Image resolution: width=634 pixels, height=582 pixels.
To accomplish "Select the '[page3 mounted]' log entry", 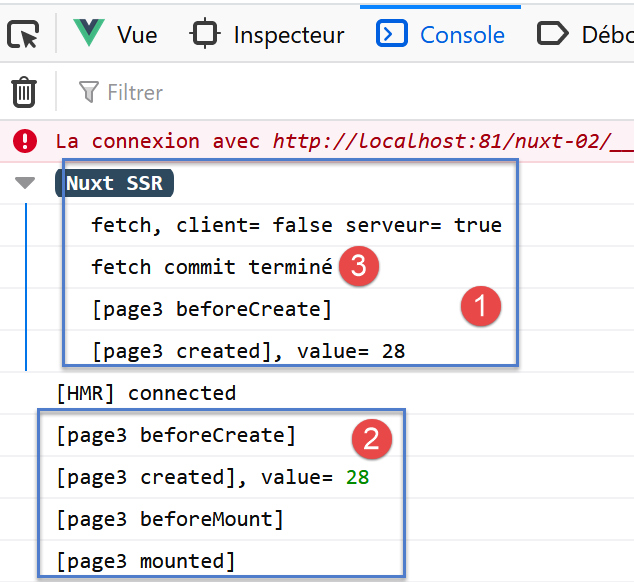I will pos(146,561).
